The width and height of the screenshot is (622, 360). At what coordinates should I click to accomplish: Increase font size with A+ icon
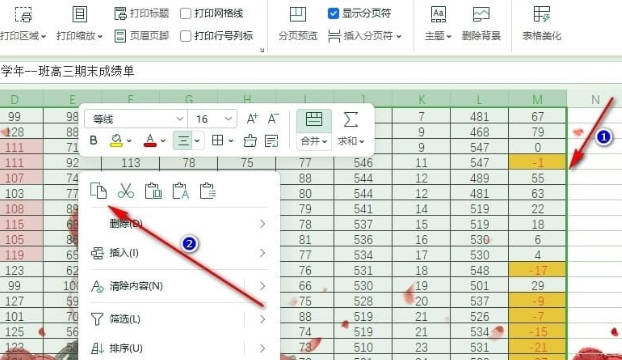pos(252,119)
